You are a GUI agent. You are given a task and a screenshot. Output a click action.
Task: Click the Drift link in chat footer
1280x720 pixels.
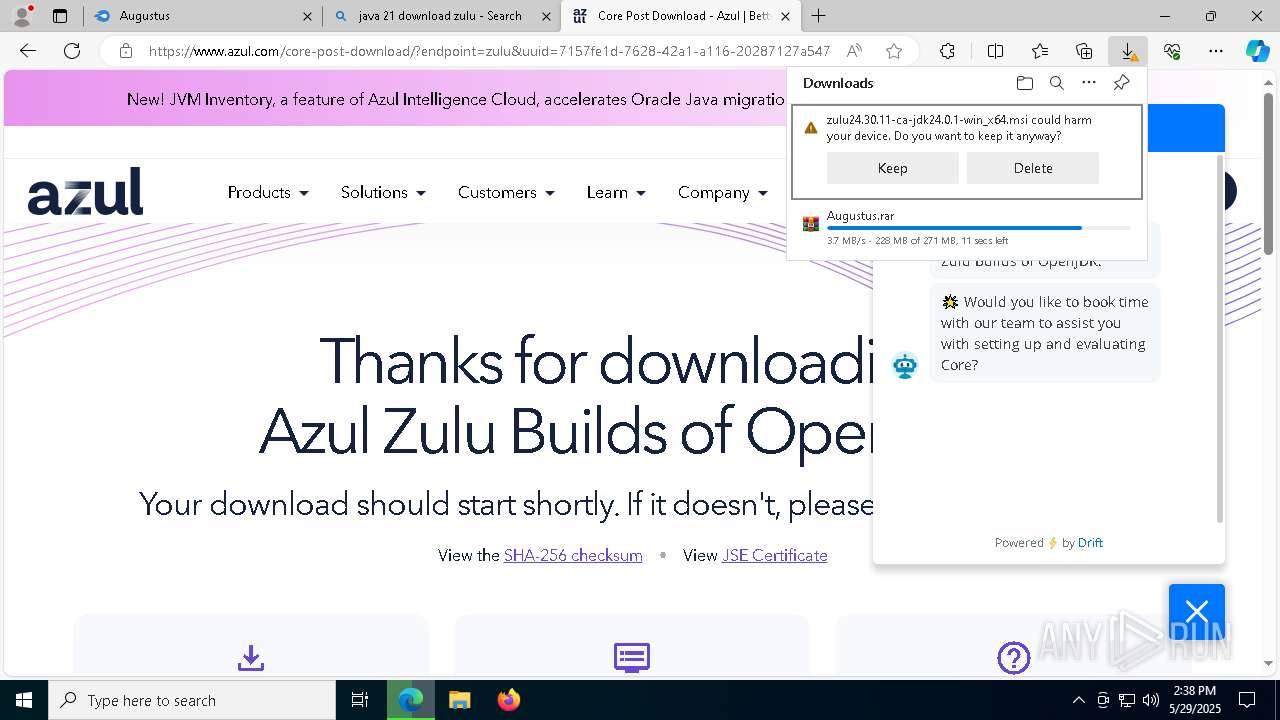tap(1090, 542)
